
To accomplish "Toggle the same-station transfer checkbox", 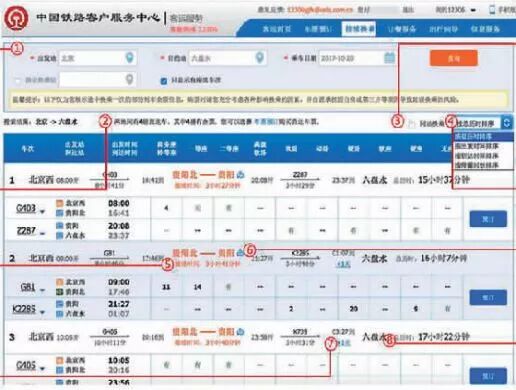I will [412, 124].
